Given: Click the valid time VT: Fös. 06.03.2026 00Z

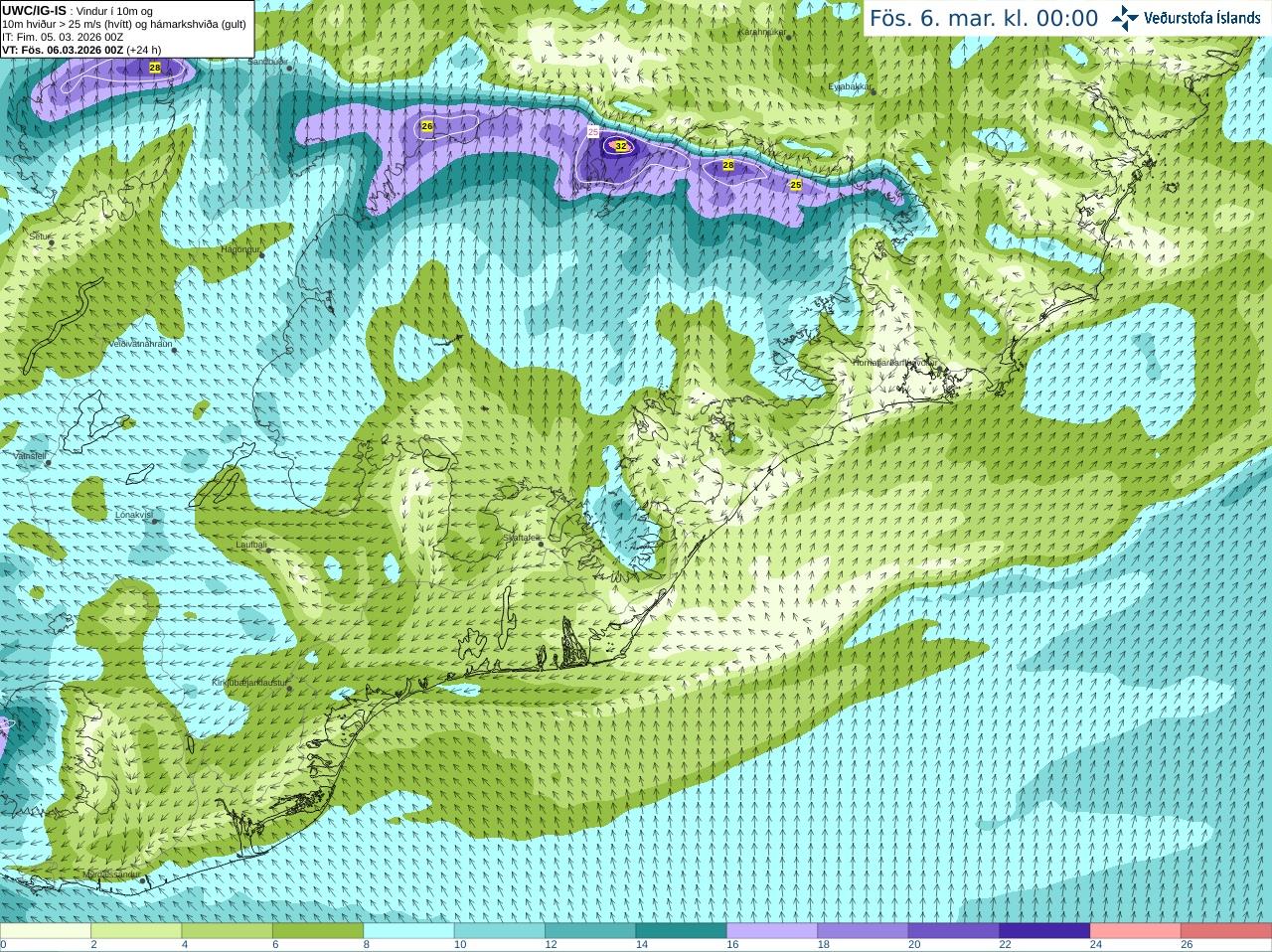Looking at the screenshot, I should 63,50.
